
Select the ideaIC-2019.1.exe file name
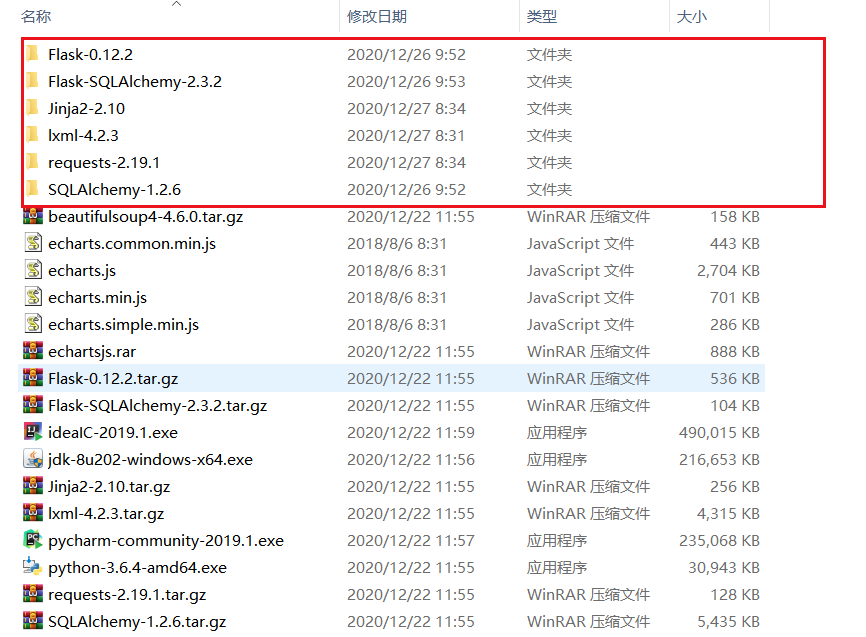pyautogui.click(x=113, y=433)
